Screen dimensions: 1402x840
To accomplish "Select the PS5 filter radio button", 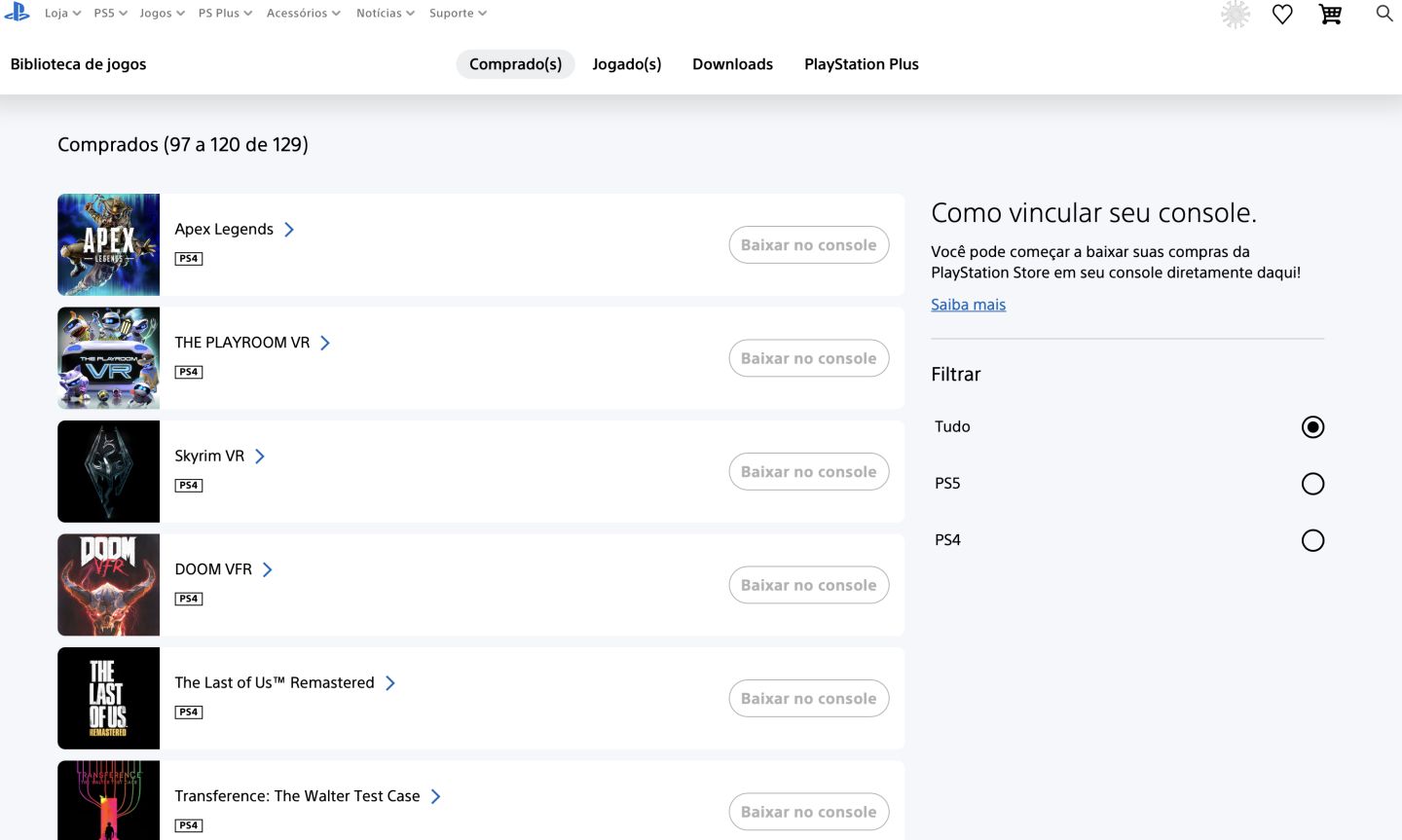I will click(1312, 484).
